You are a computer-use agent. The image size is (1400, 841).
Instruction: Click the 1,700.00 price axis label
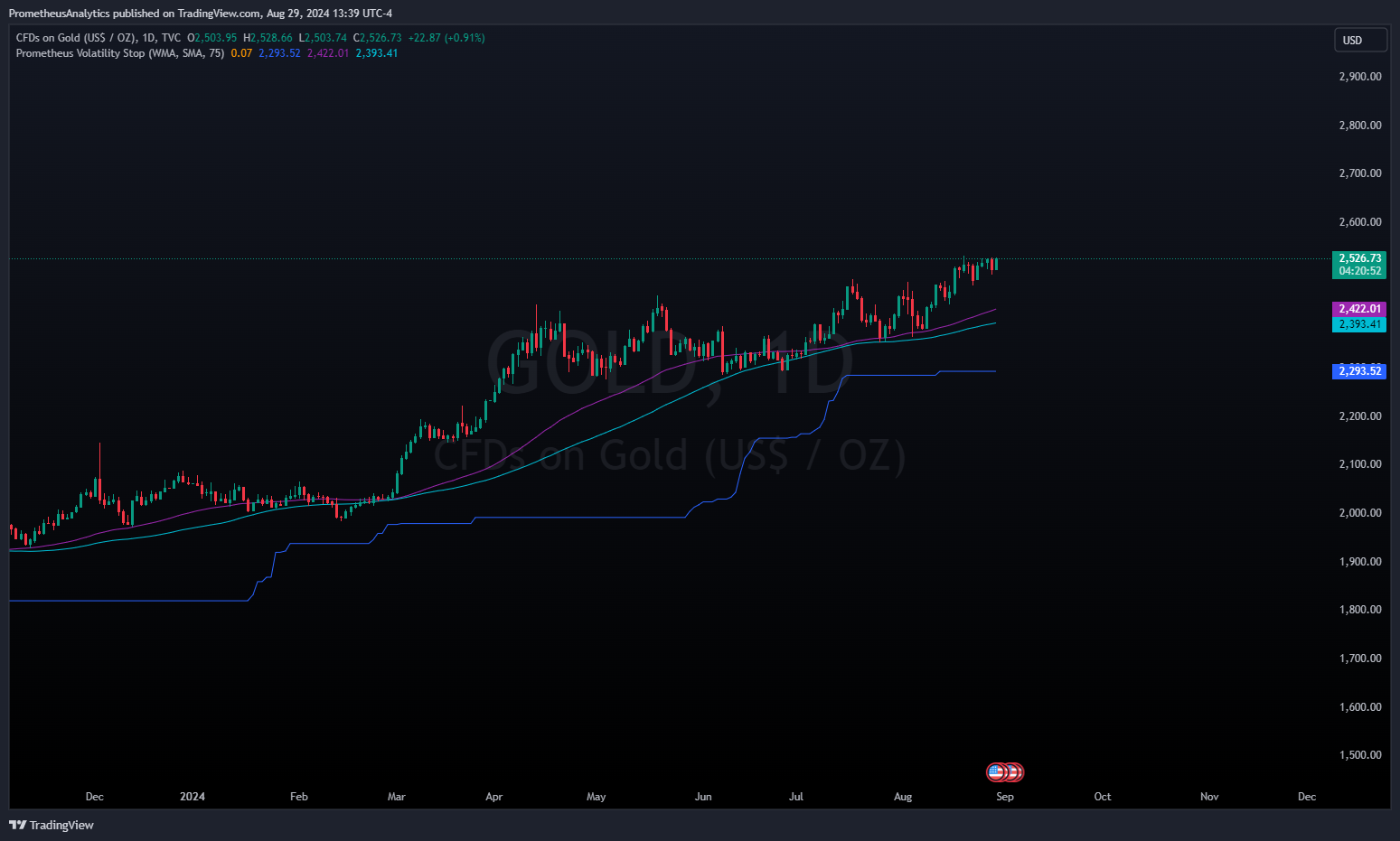point(1360,659)
